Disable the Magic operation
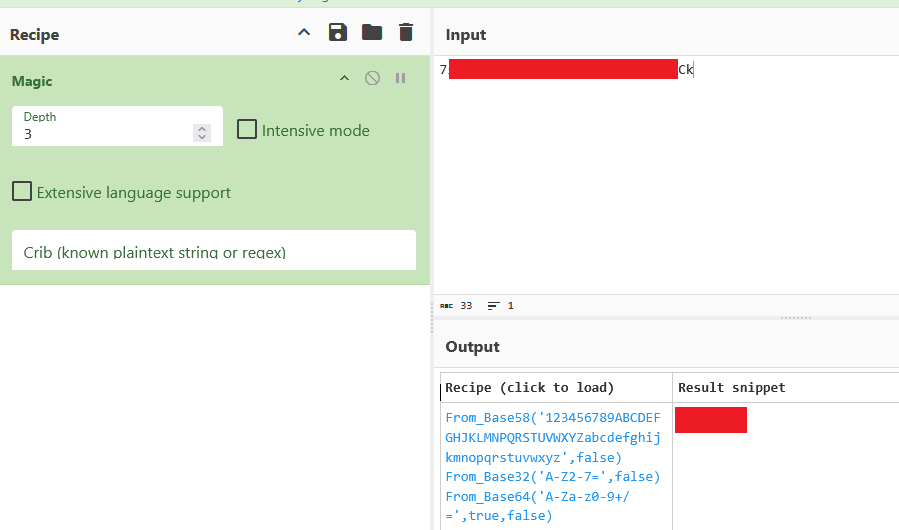Image resolution: width=899 pixels, height=530 pixels. [372, 78]
